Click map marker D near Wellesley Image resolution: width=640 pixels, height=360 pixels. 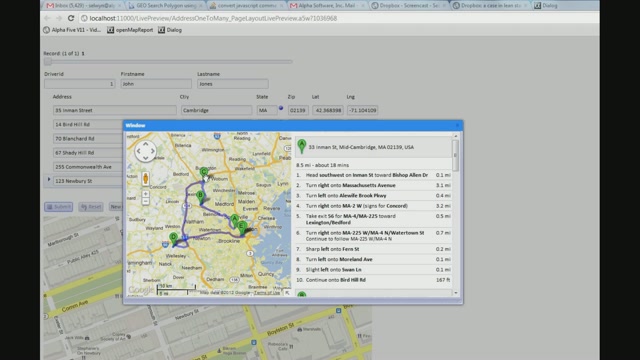[x=173, y=239]
